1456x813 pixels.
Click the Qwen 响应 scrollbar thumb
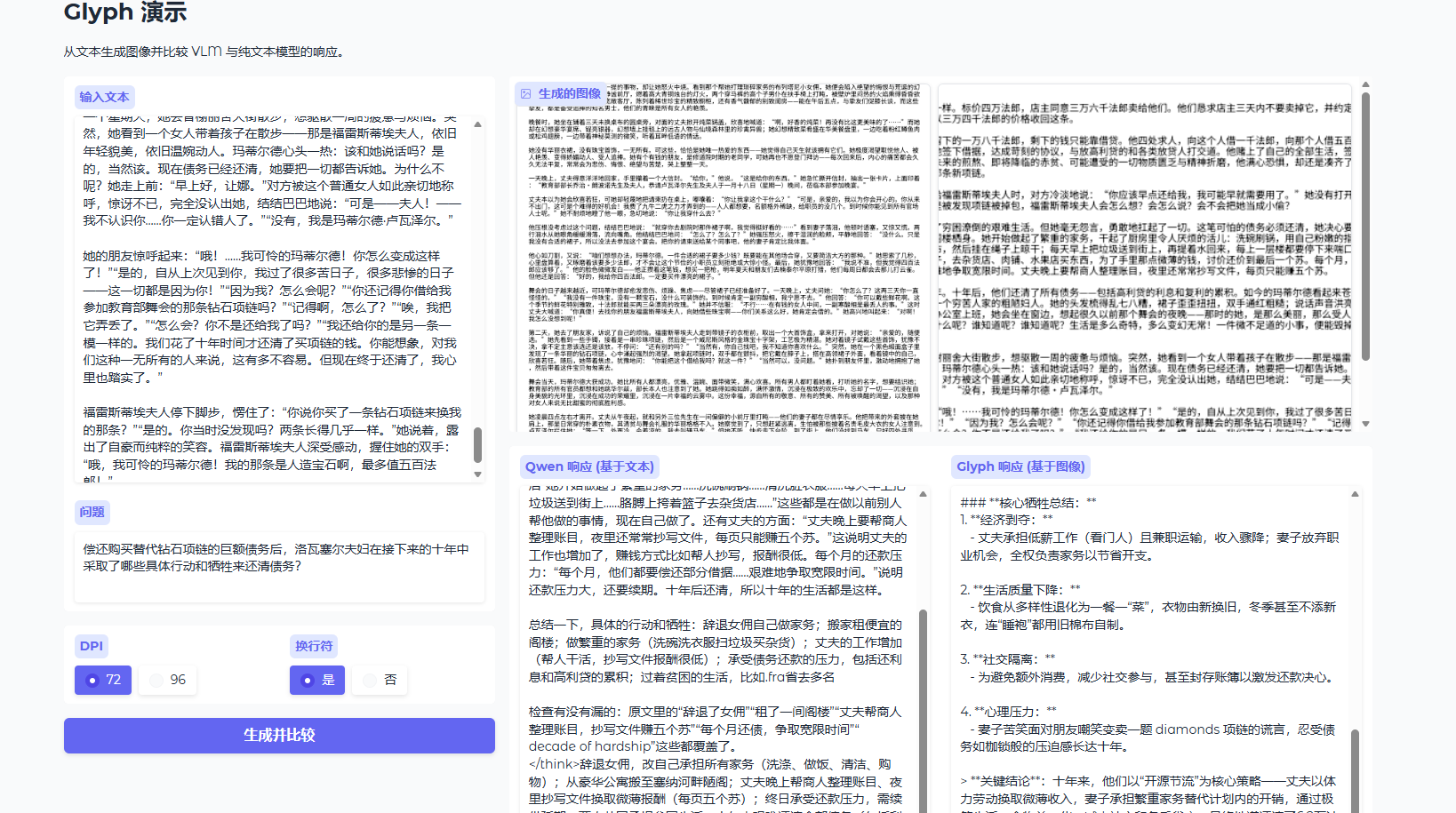923,711
